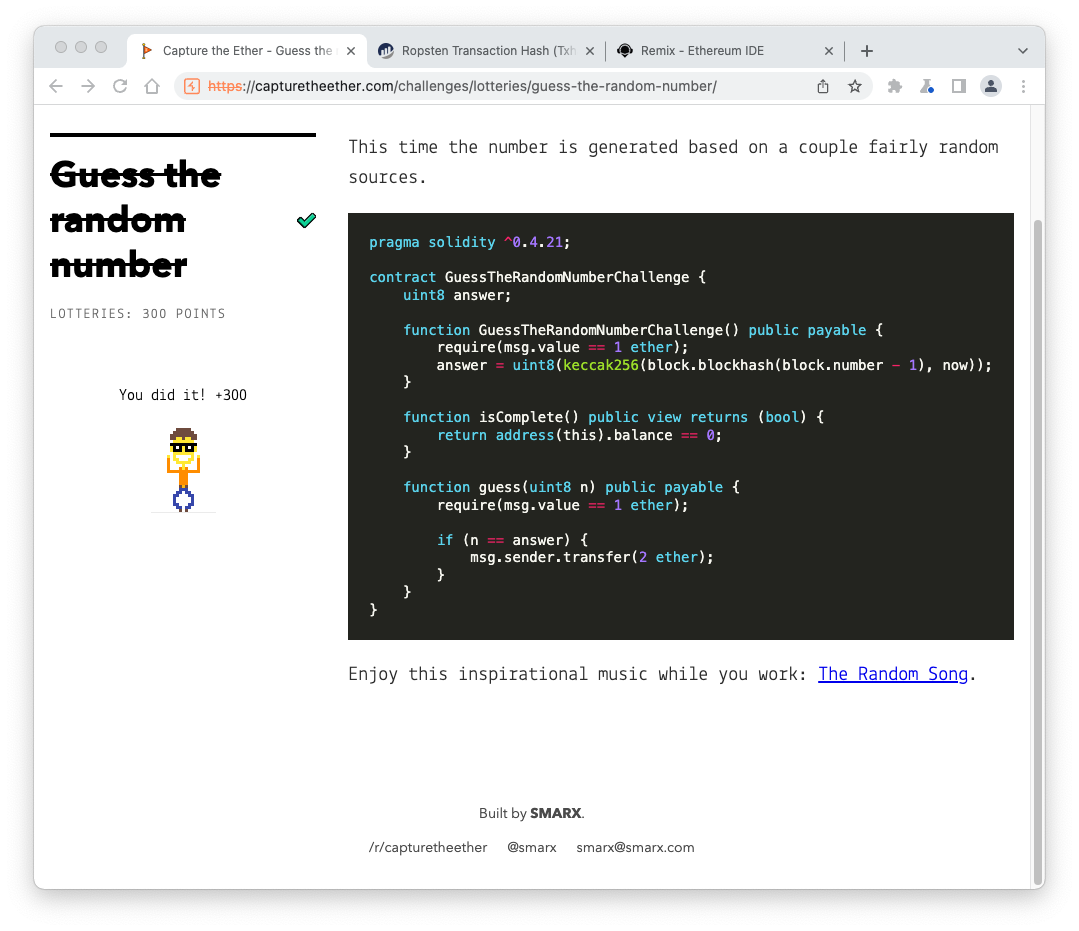Open the user profile avatar
The height and width of the screenshot is (931, 1079).
(991, 86)
